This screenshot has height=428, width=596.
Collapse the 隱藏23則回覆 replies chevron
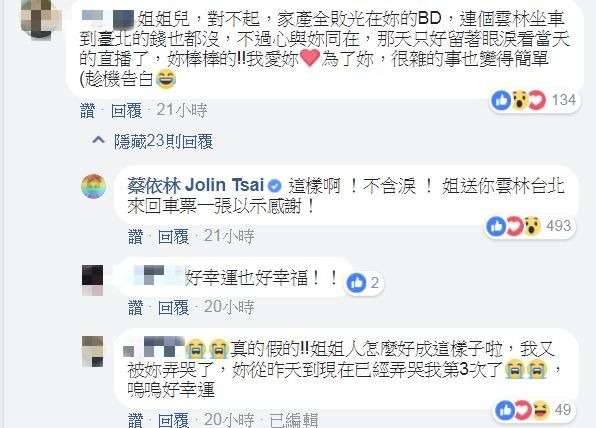click(x=98, y=141)
